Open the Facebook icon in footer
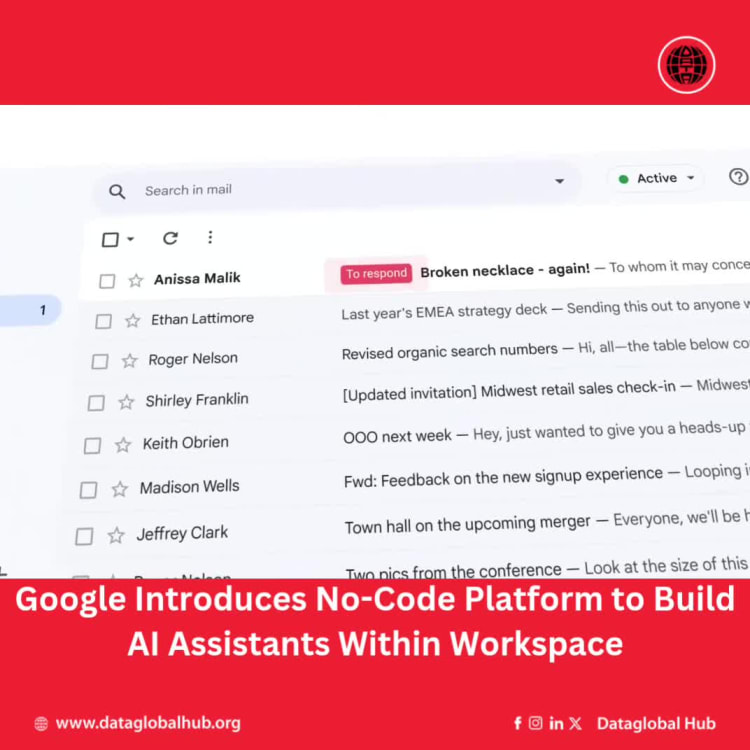This screenshot has width=750, height=750. [518, 723]
